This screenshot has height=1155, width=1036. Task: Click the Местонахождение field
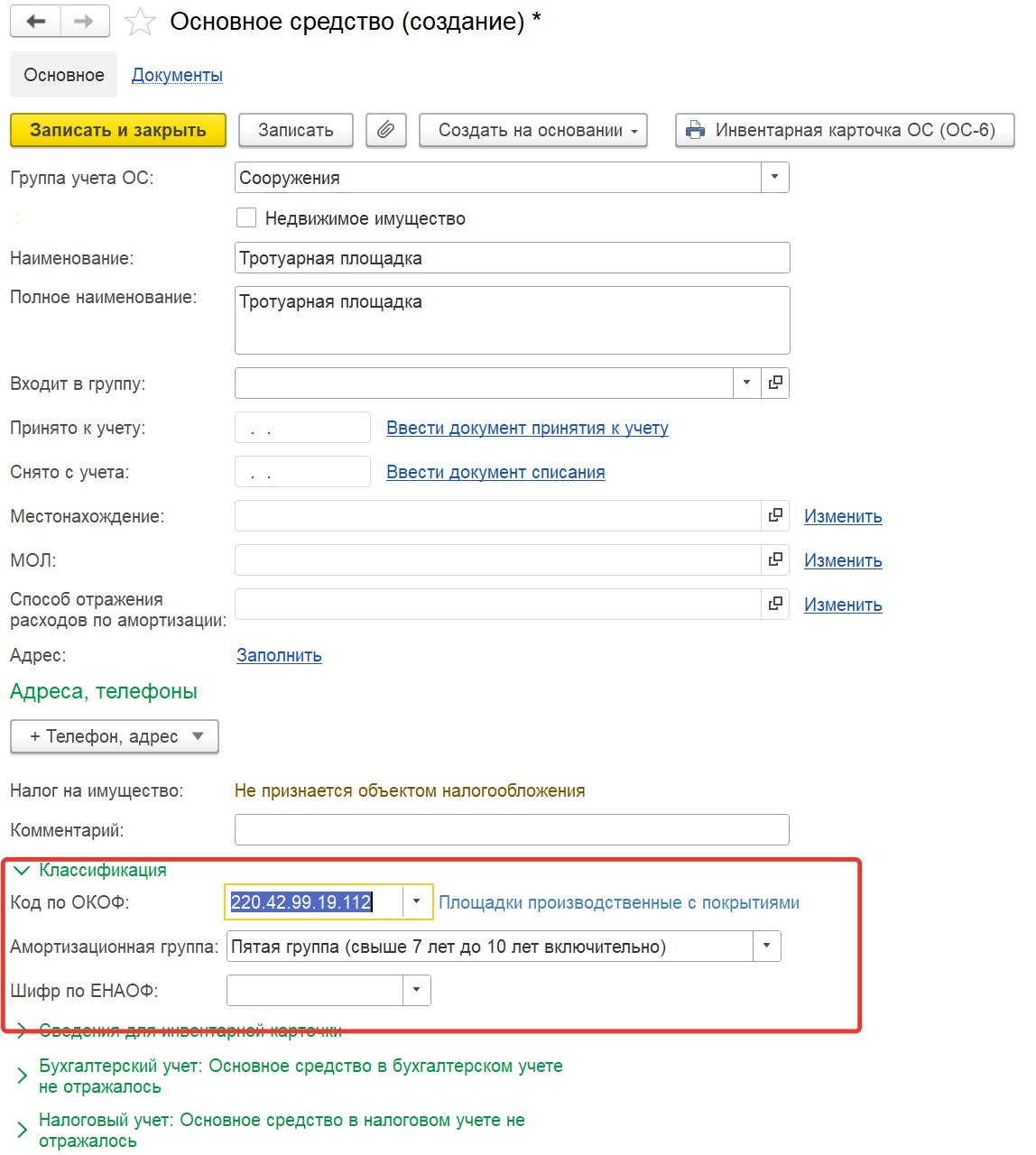[x=498, y=515]
